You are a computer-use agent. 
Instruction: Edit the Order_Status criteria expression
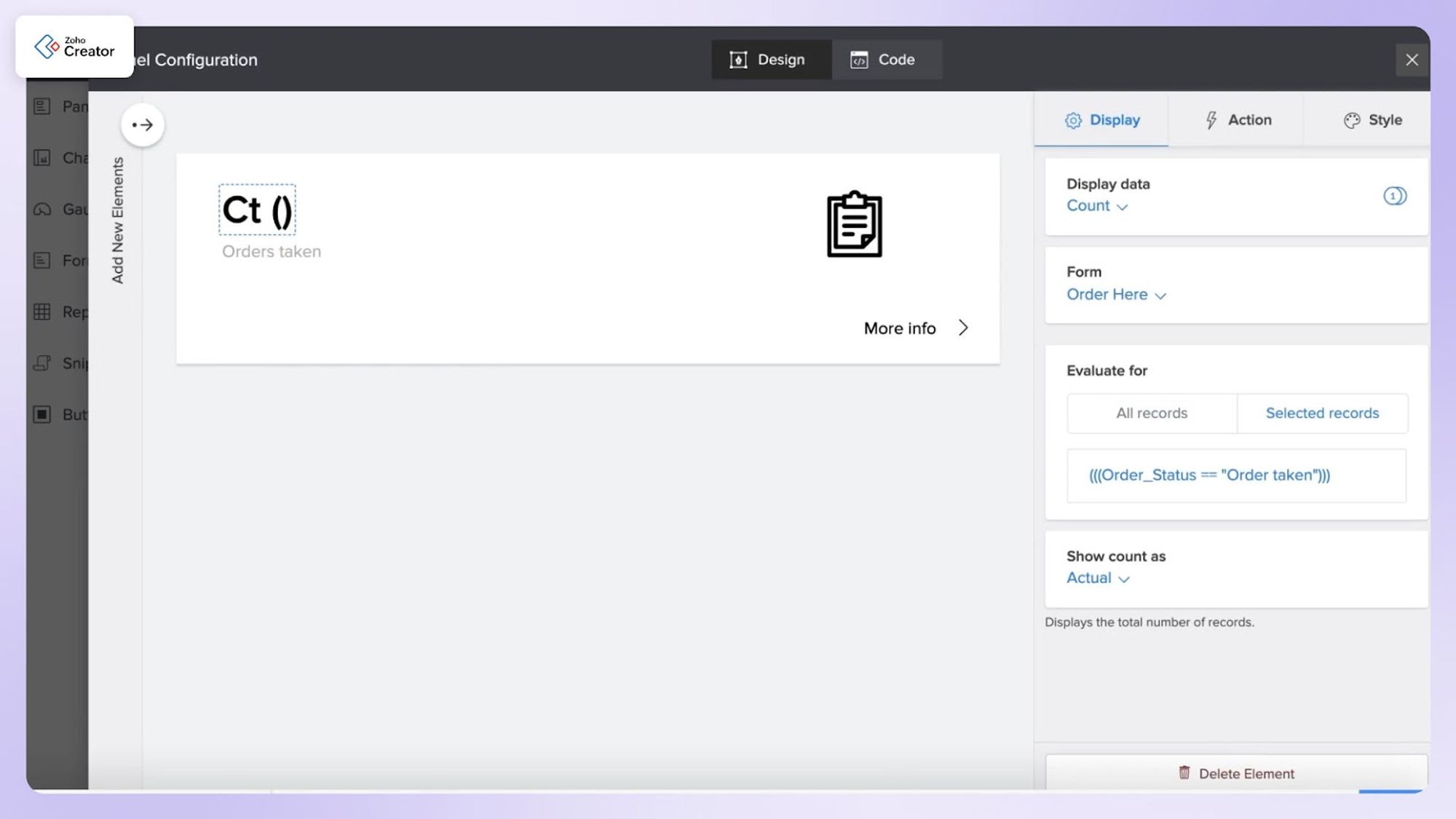pyautogui.click(x=1235, y=475)
